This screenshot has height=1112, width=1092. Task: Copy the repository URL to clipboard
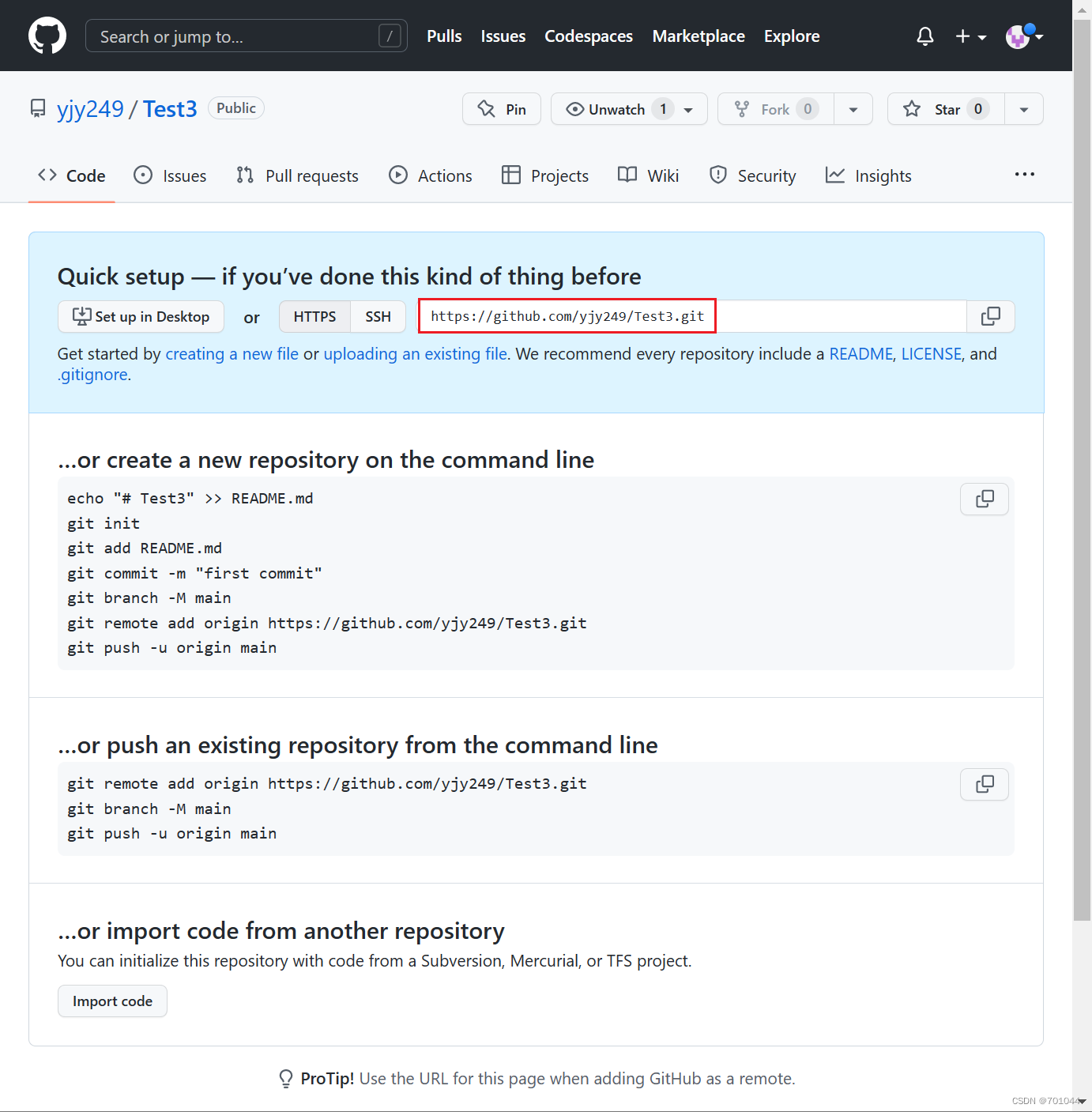click(x=991, y=316)
